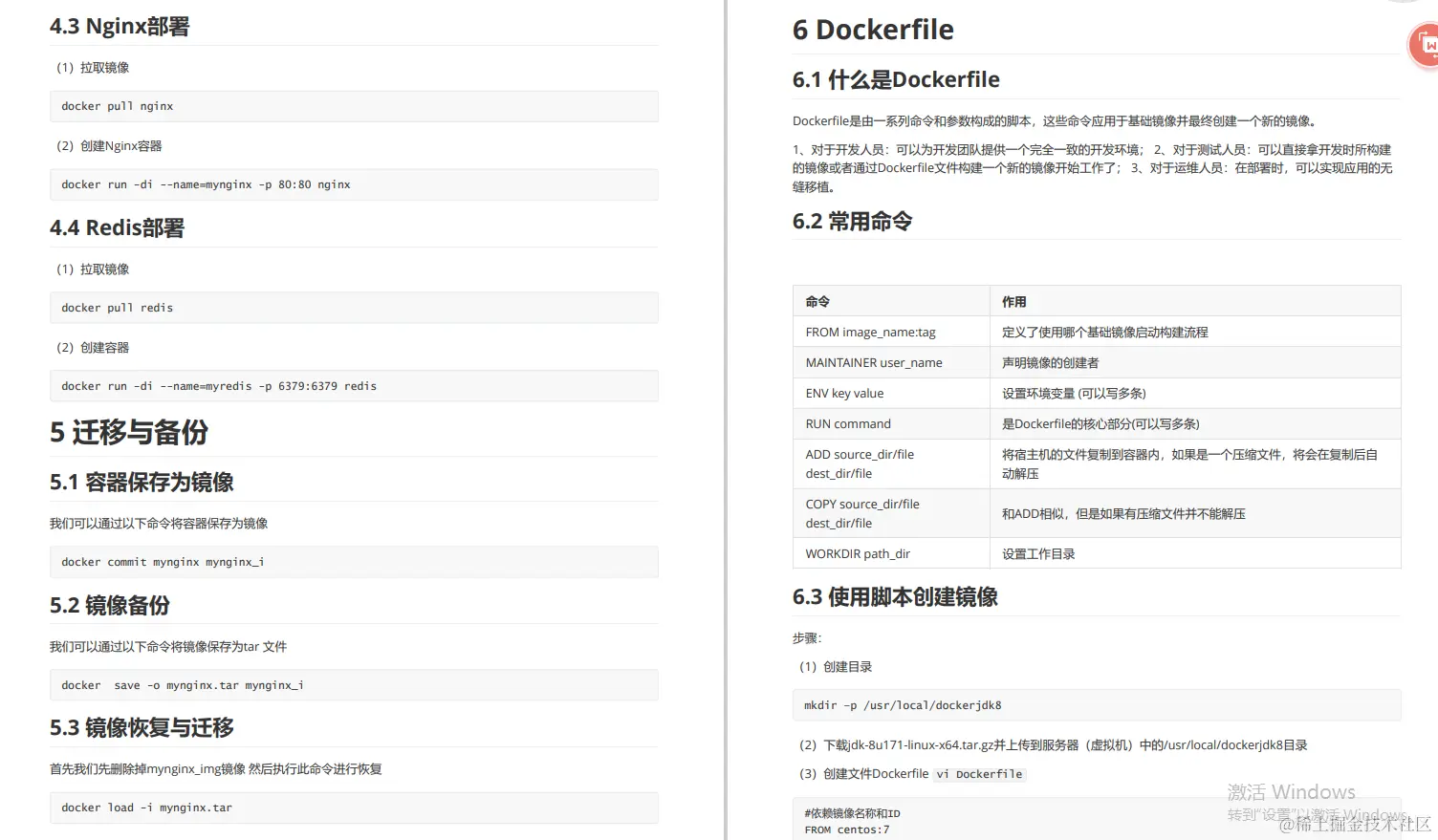This screenshot has height=840, width=1438.
Task: Click the text "(2) 创建Nginx容器"
Action: 109,146
